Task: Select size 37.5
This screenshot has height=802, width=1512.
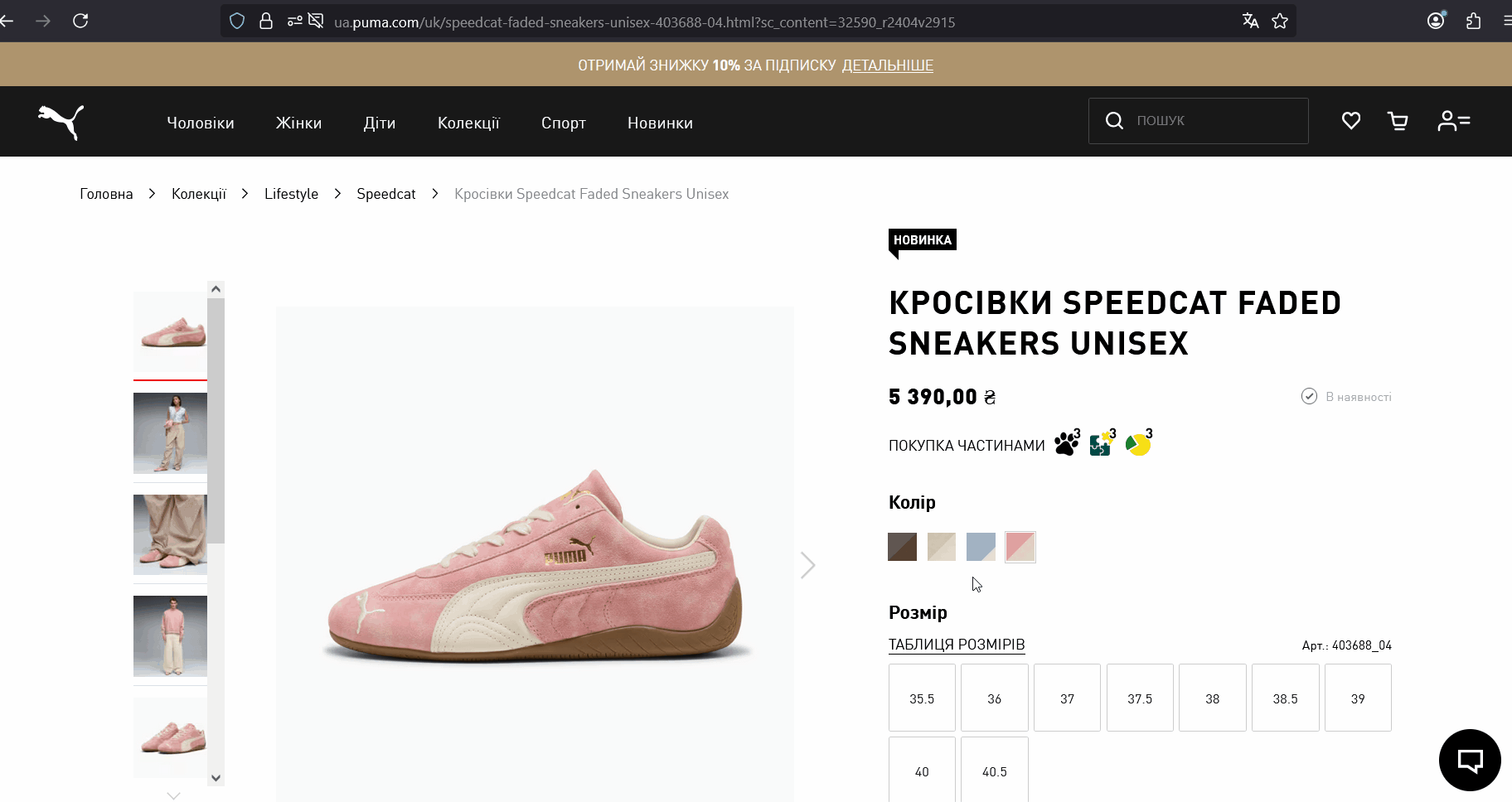Action: 1139,697
